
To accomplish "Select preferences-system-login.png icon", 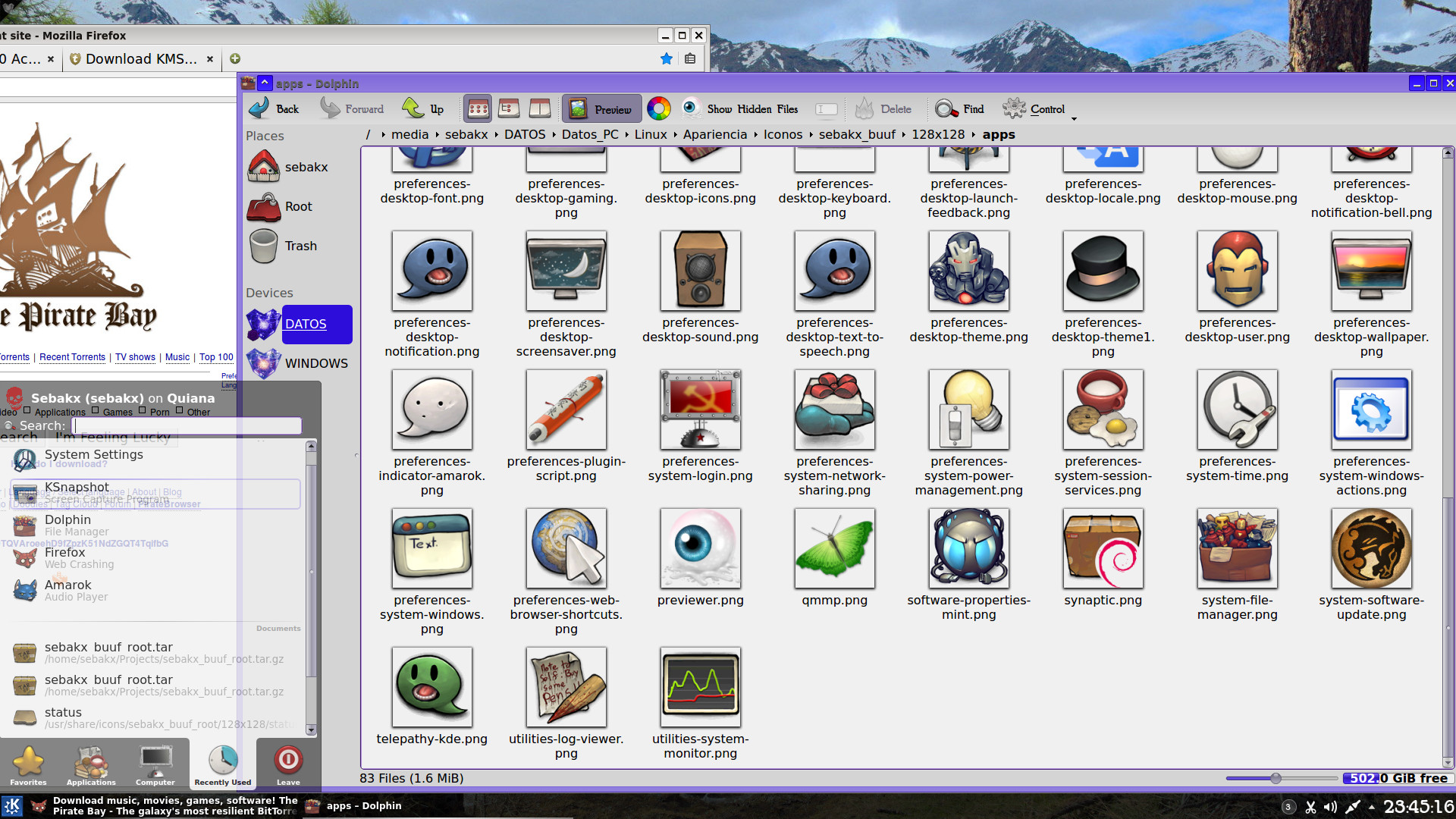I will click(x=700, y=409).
